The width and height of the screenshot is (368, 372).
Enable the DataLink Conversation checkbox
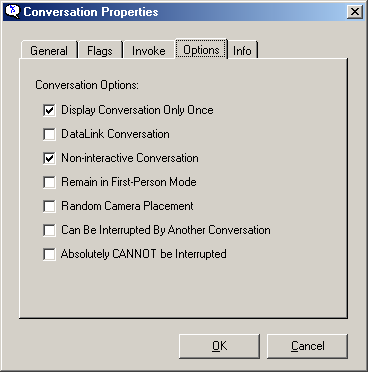click(x=49, y=134)
